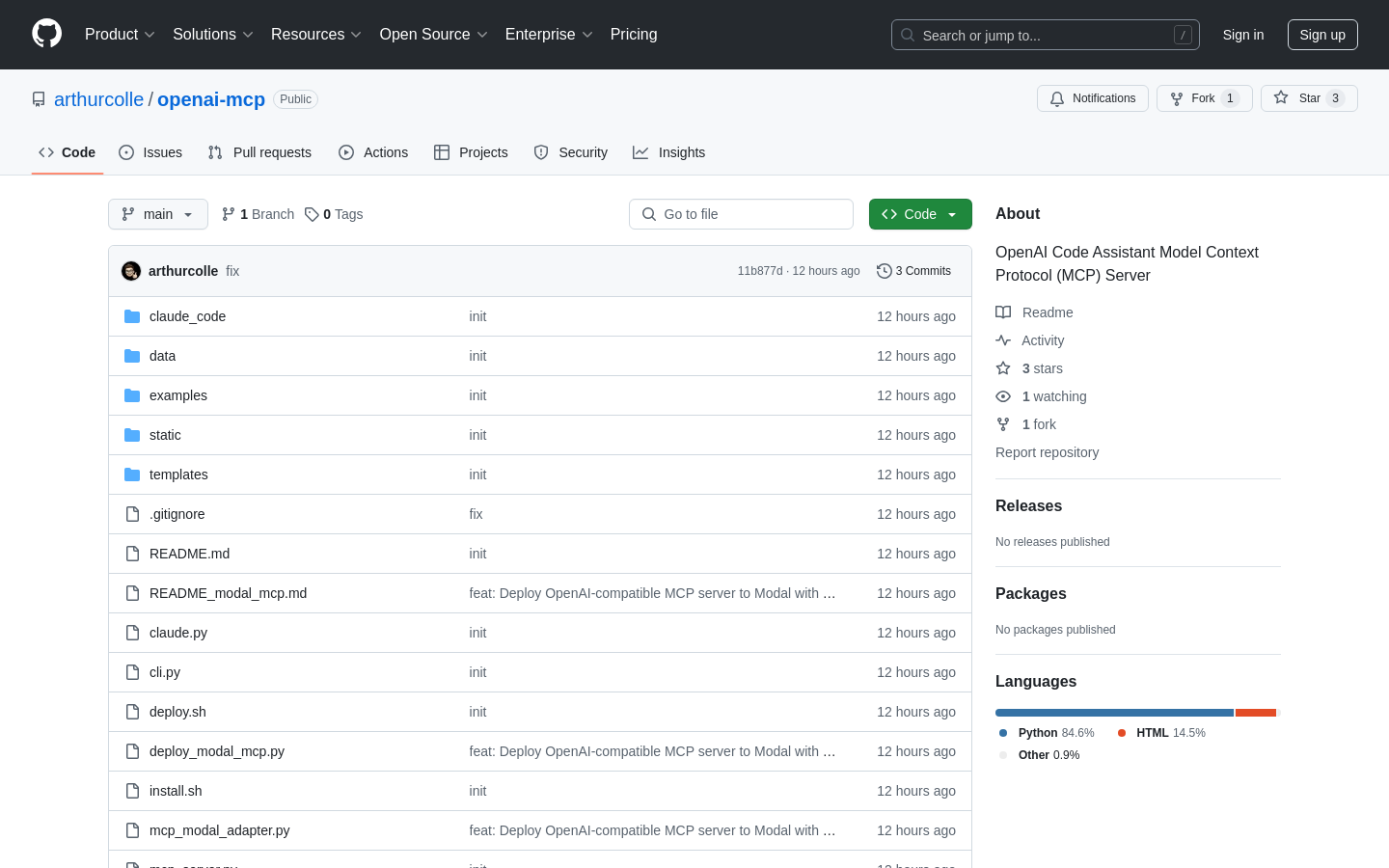
Task: Switch to the Actions tab
Action: (x=373, y=152)
